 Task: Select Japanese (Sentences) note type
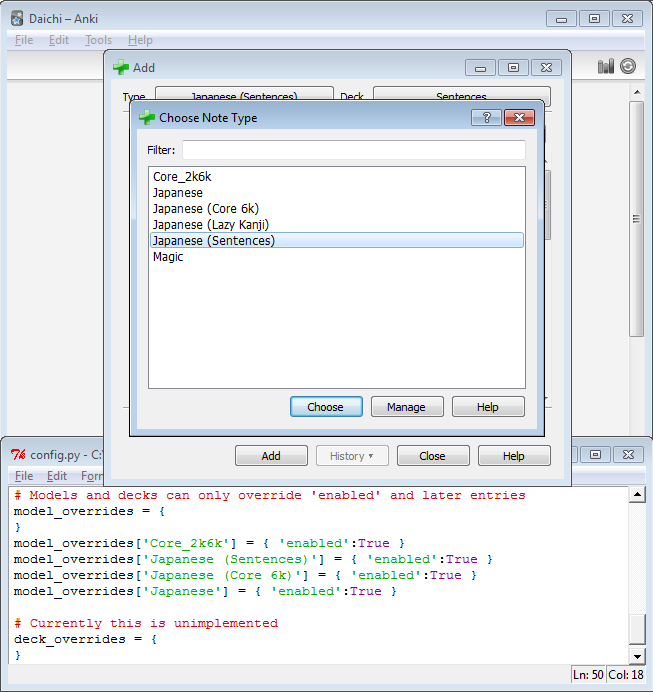click(x=337, y=241)
